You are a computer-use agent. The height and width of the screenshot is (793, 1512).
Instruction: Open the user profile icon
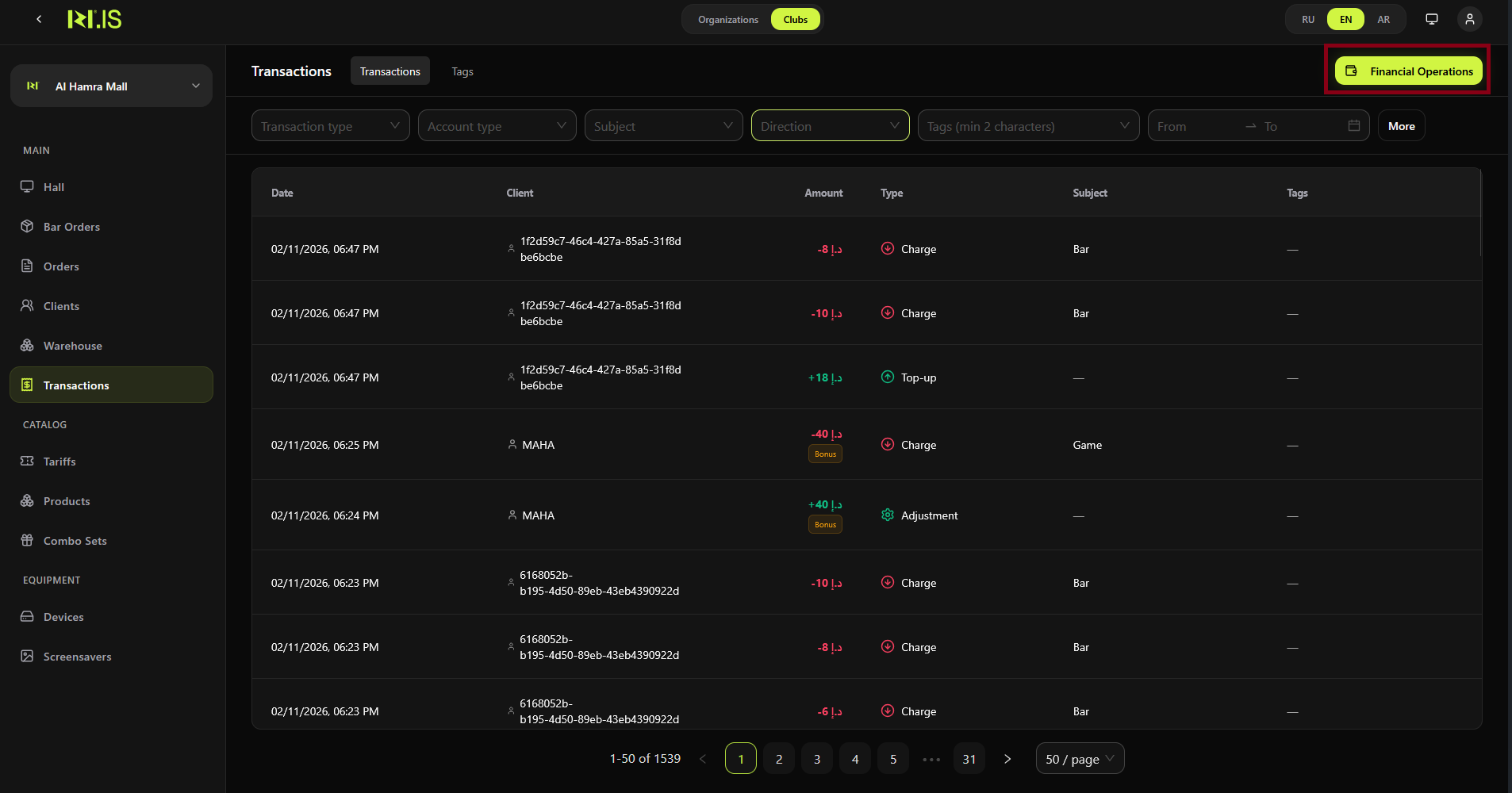[1469, 18]
